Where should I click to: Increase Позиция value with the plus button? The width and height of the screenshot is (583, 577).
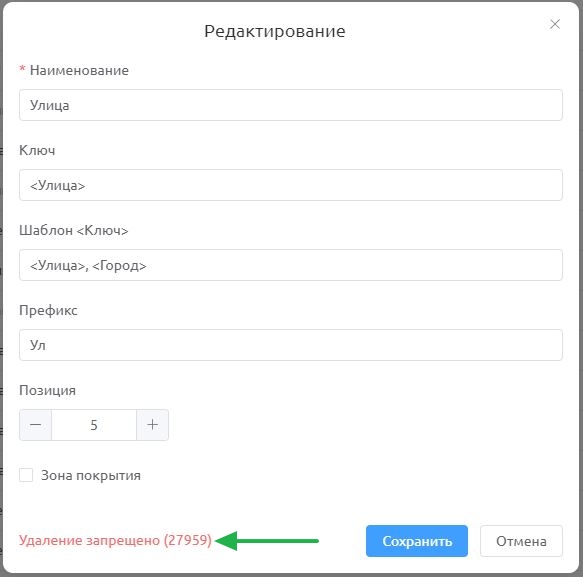152,425
